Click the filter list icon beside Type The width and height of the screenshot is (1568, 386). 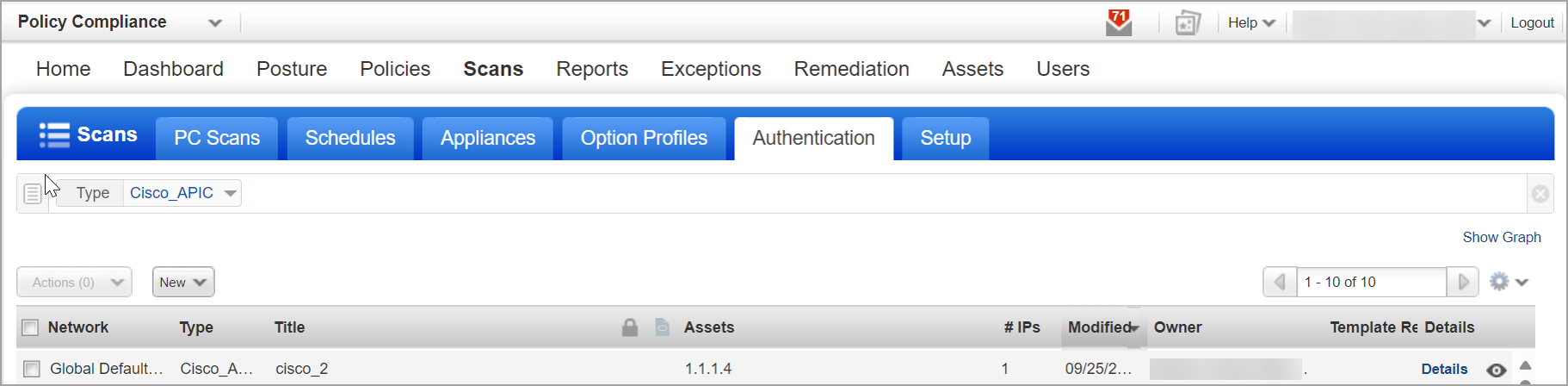pyautogui.click(x=32, y=194)
